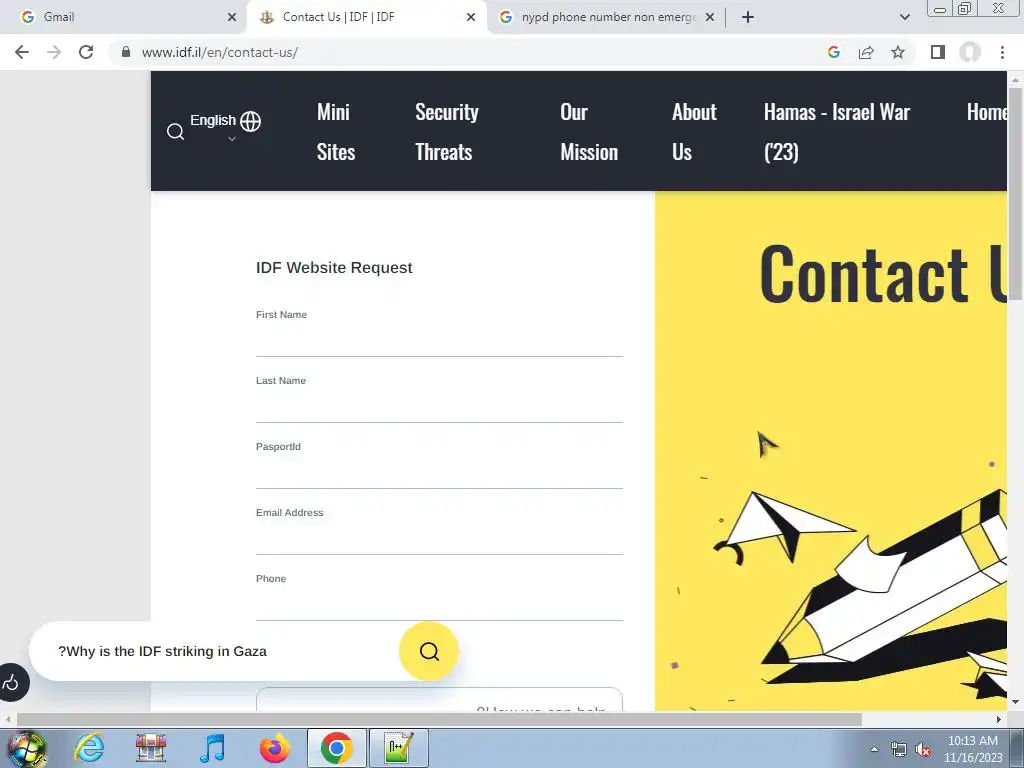Focus the PasportId field
This screenshot has height=768, width=1024.
point(439,473)
